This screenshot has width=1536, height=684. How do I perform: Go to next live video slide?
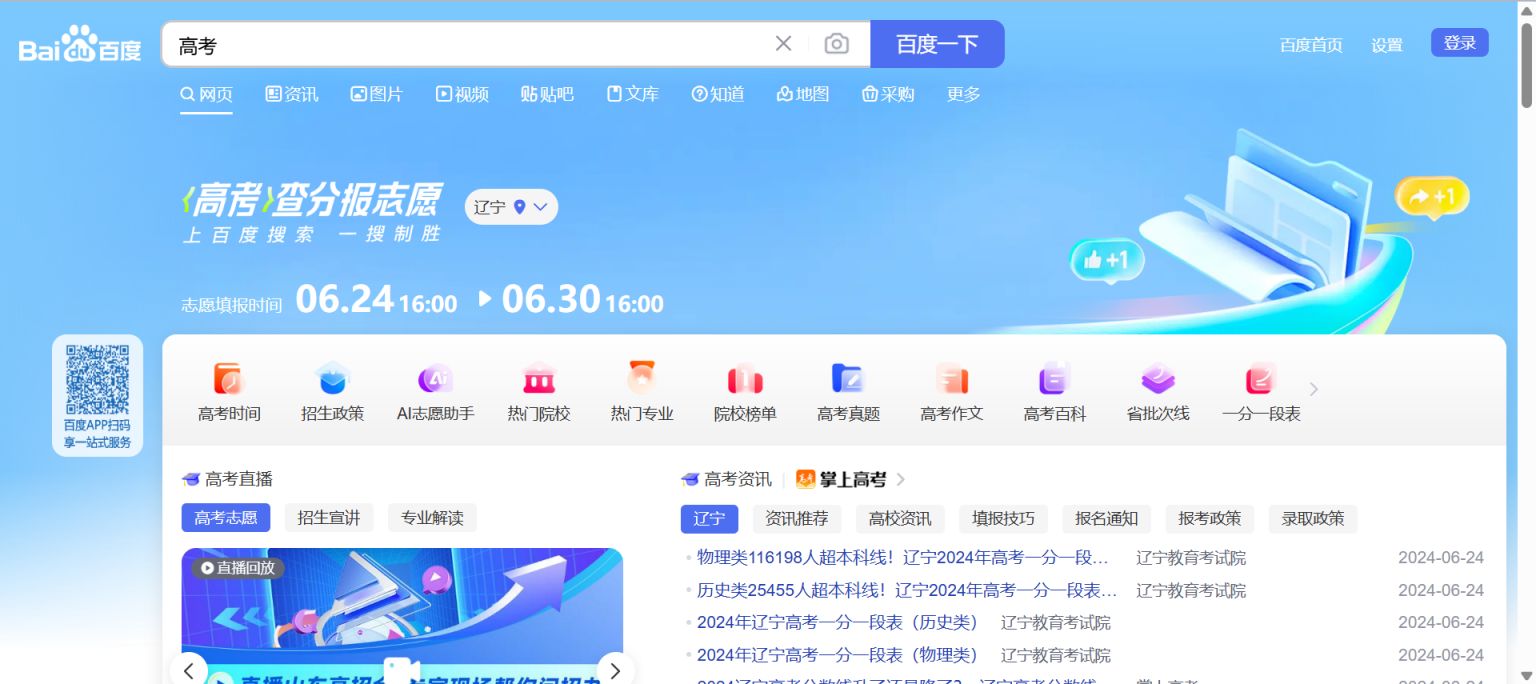coord(615,670)
